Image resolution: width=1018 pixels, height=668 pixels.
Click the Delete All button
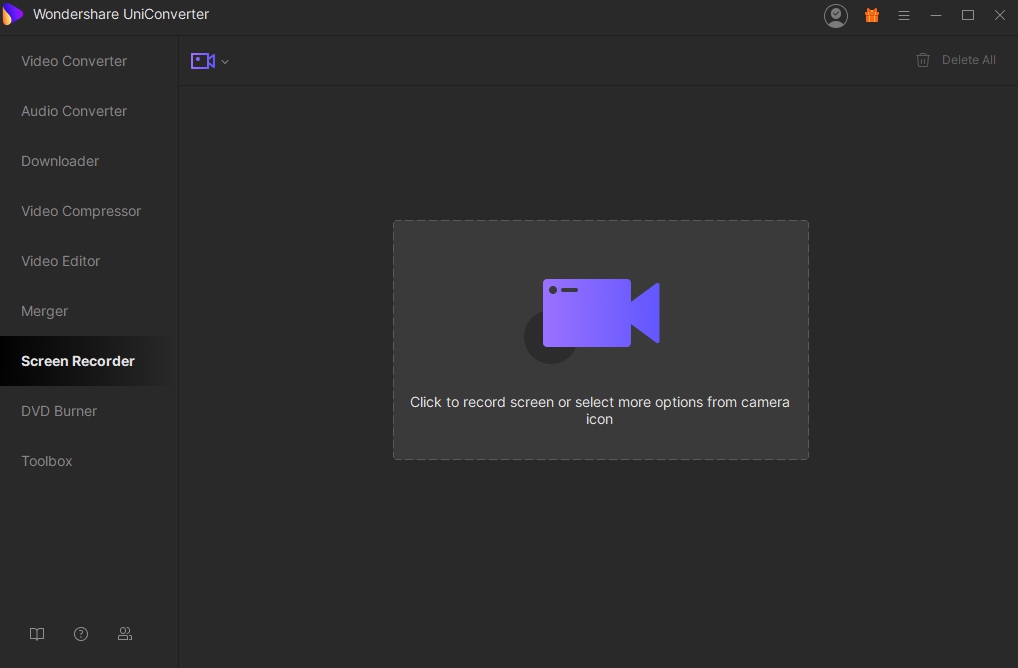(956, 60)
